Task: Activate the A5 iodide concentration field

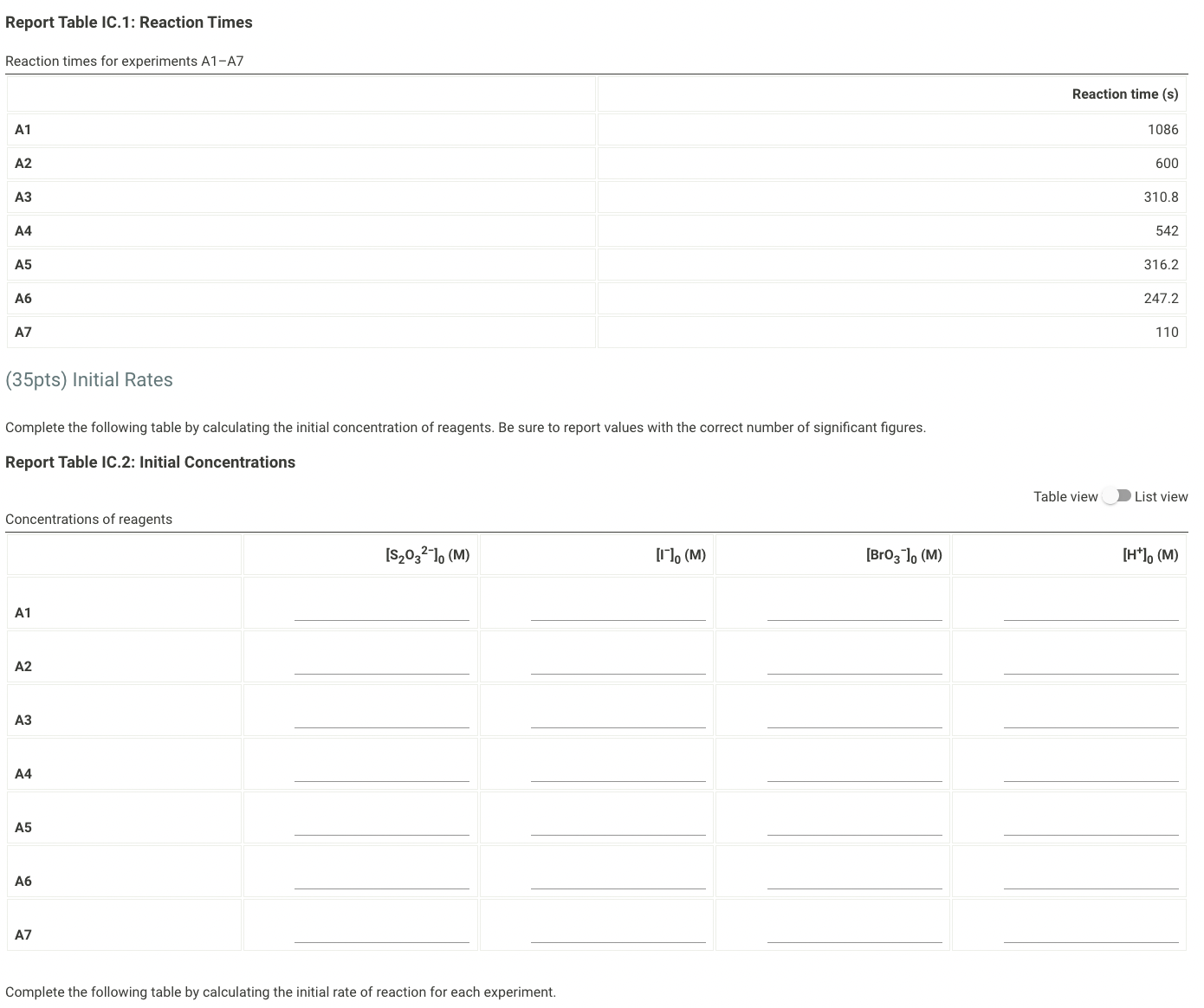Action: 618,824
